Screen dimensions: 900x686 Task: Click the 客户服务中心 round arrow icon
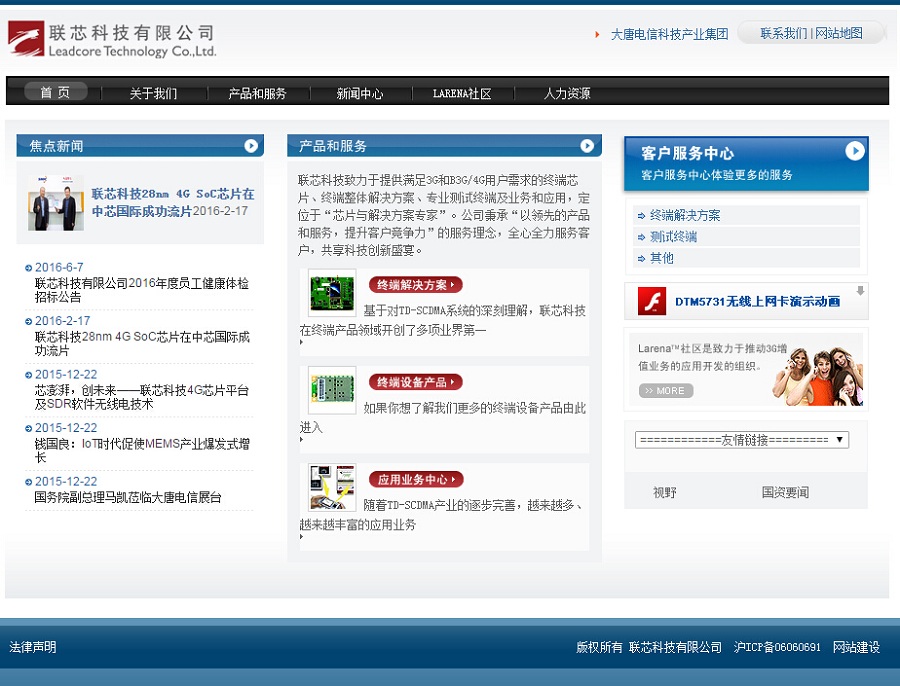[855, 151]
